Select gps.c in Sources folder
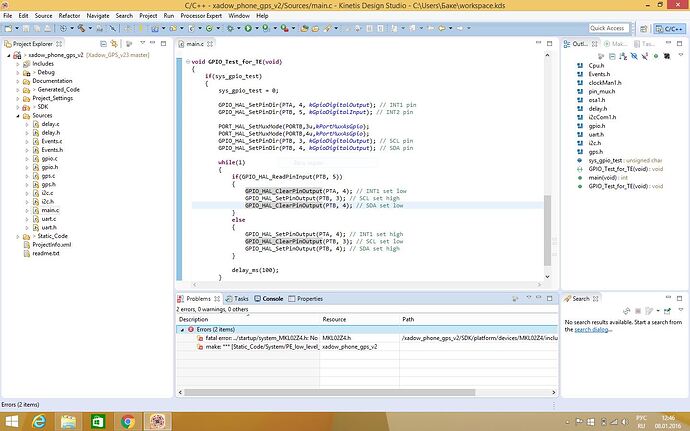The height and width of the screenshot is (431, 690). (44, 176)
